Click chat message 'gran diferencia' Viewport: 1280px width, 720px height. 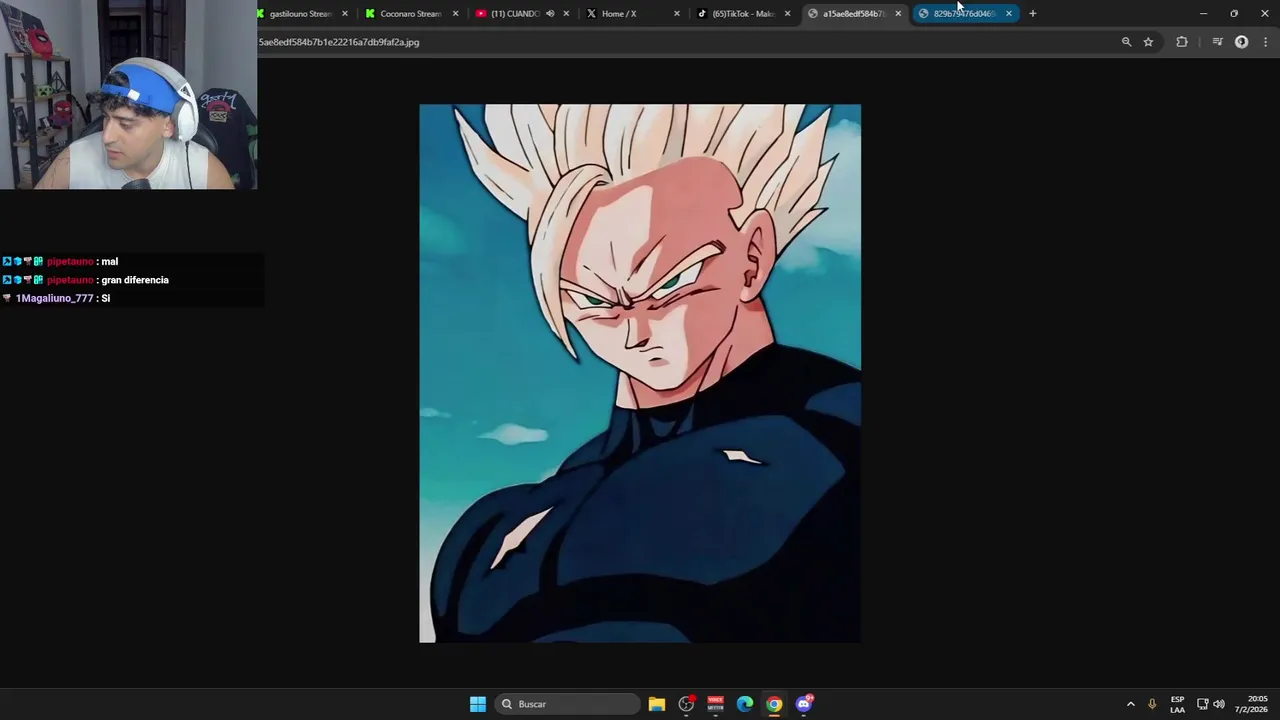135,280
